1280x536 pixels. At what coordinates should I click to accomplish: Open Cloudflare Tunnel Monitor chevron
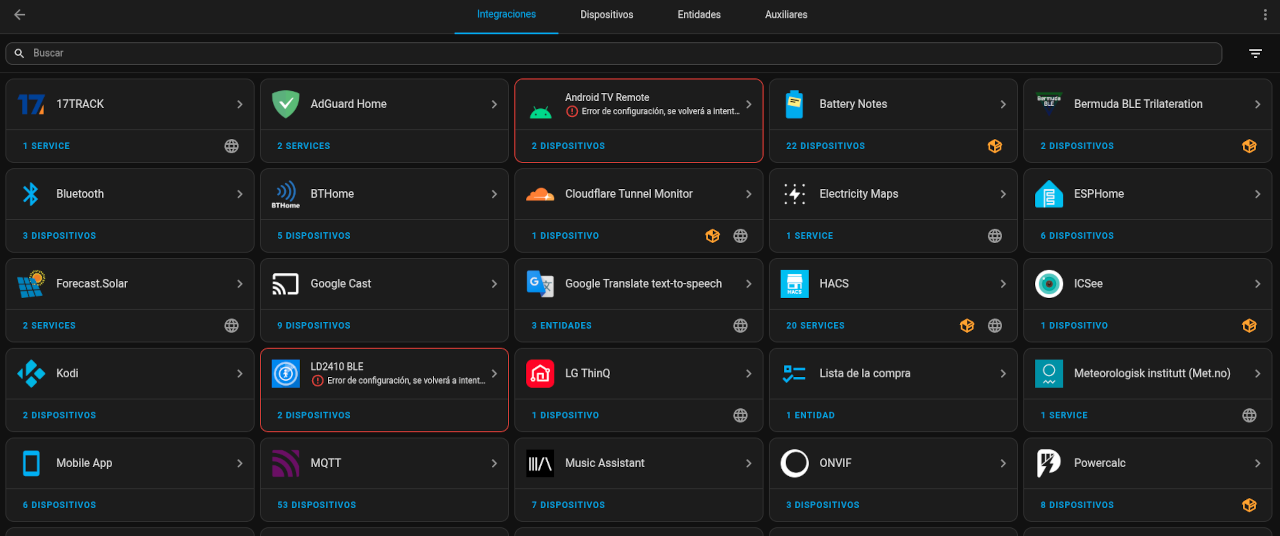[748, 194]
